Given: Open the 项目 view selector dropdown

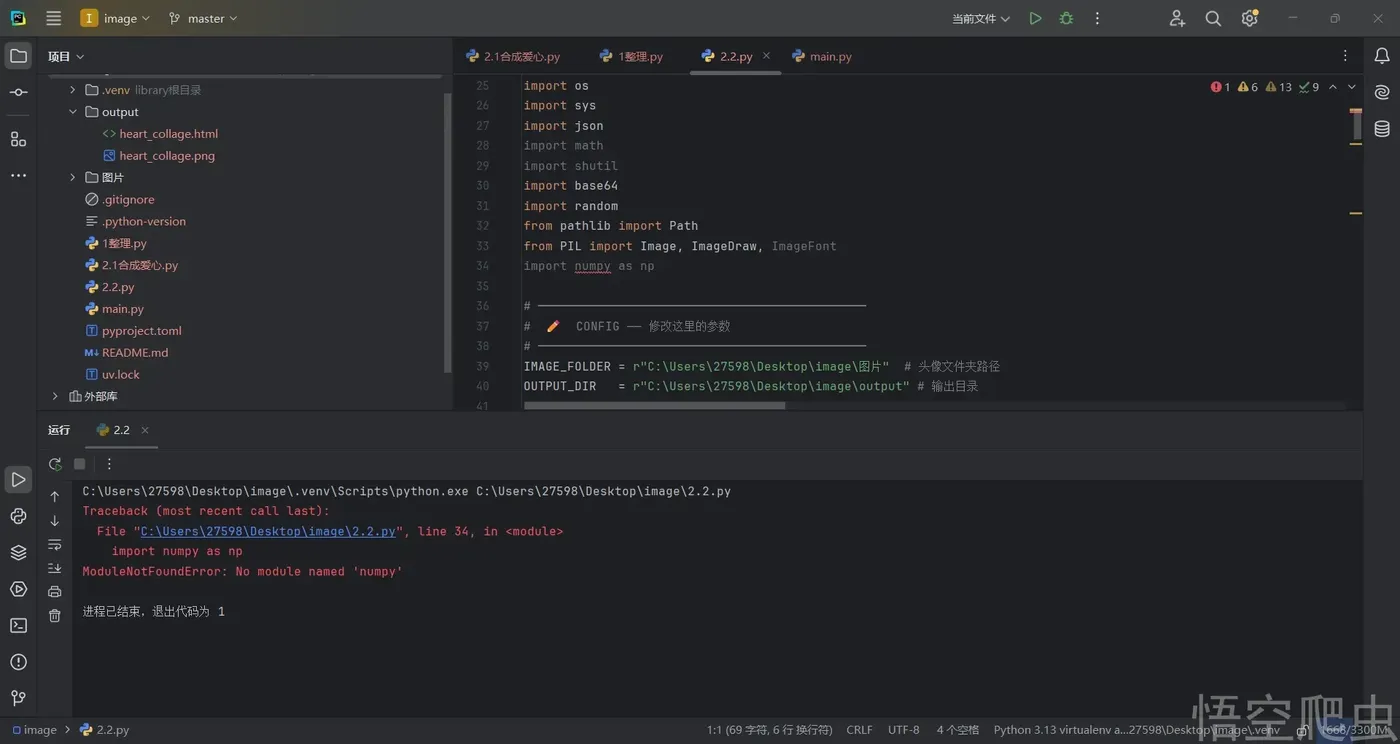Looking at the screenshot, I should click(66, 57).
